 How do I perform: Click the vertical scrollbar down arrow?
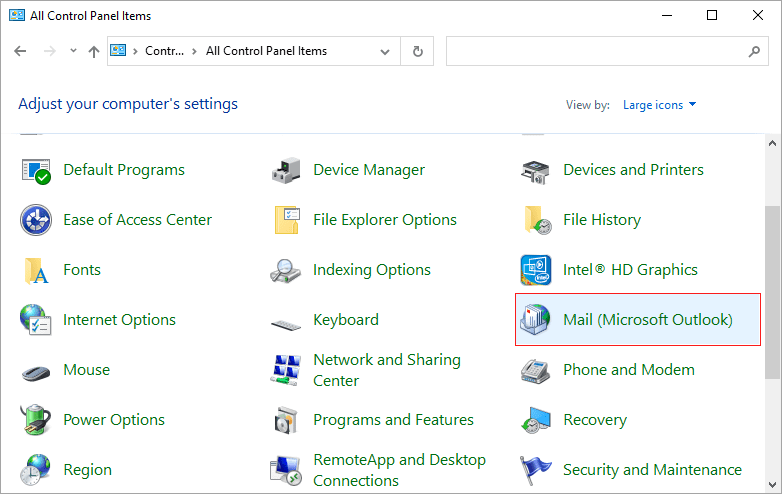[773, 484]
